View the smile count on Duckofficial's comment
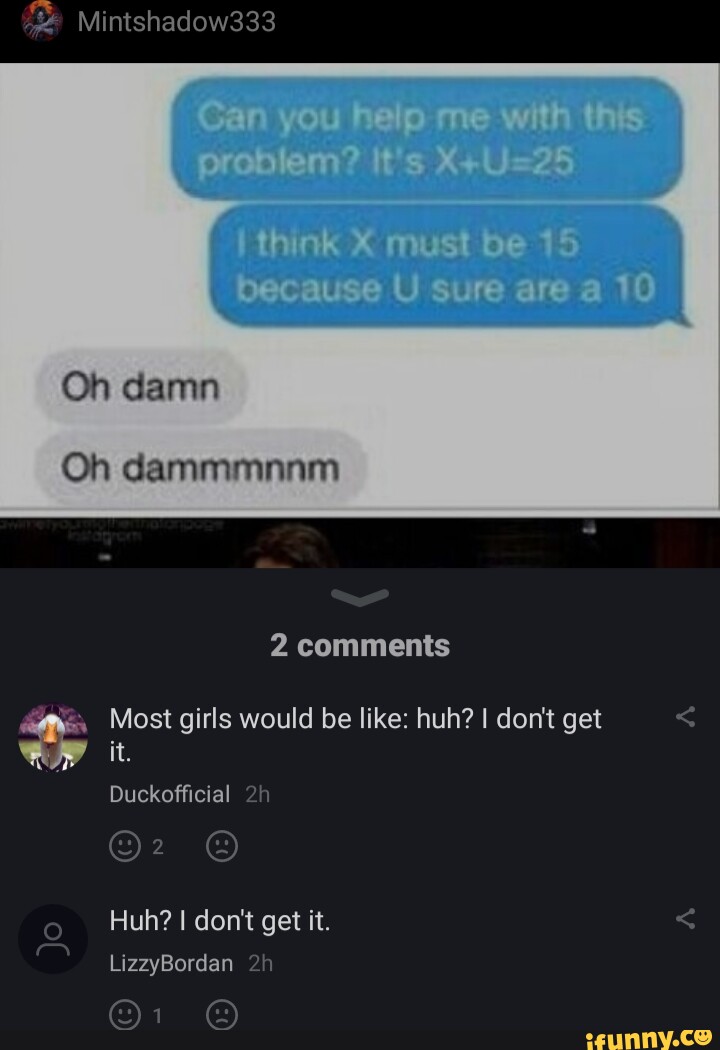720x1050 pixels. tap(157, 847)
